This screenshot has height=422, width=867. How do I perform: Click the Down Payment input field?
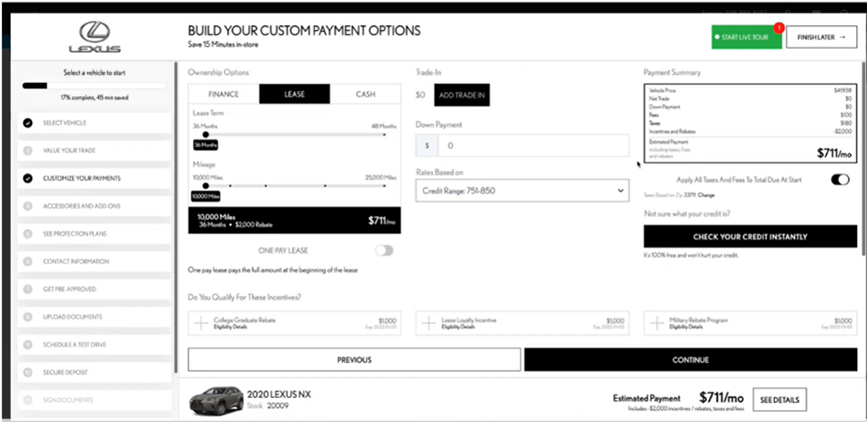click(x=533, y=145)
